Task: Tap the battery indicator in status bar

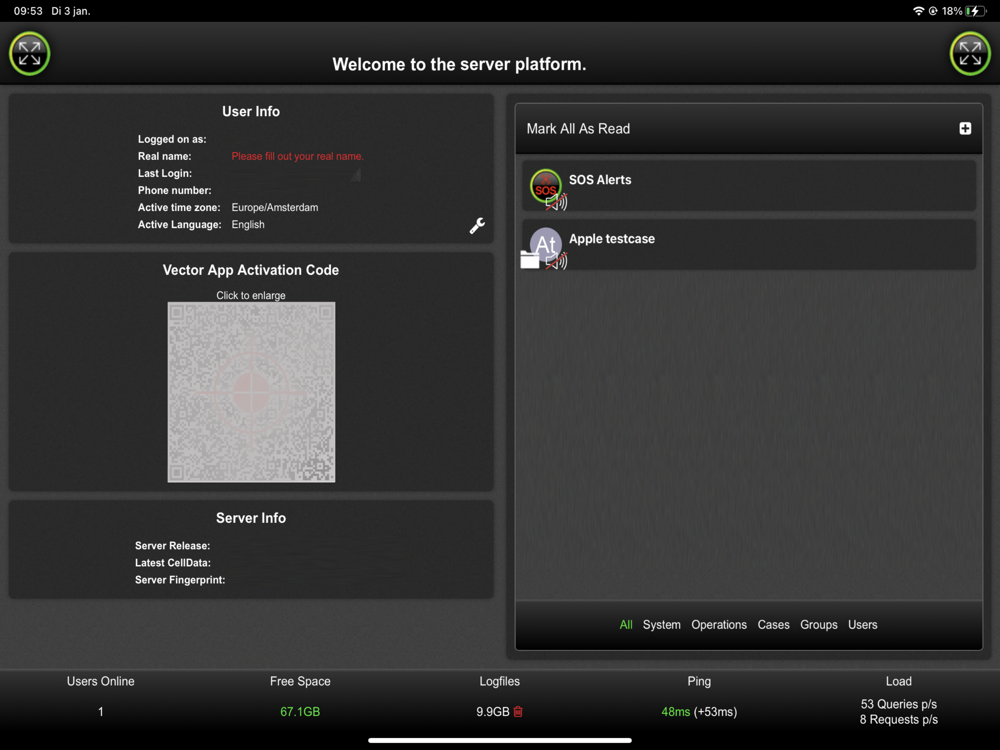Action: [976, 11]
